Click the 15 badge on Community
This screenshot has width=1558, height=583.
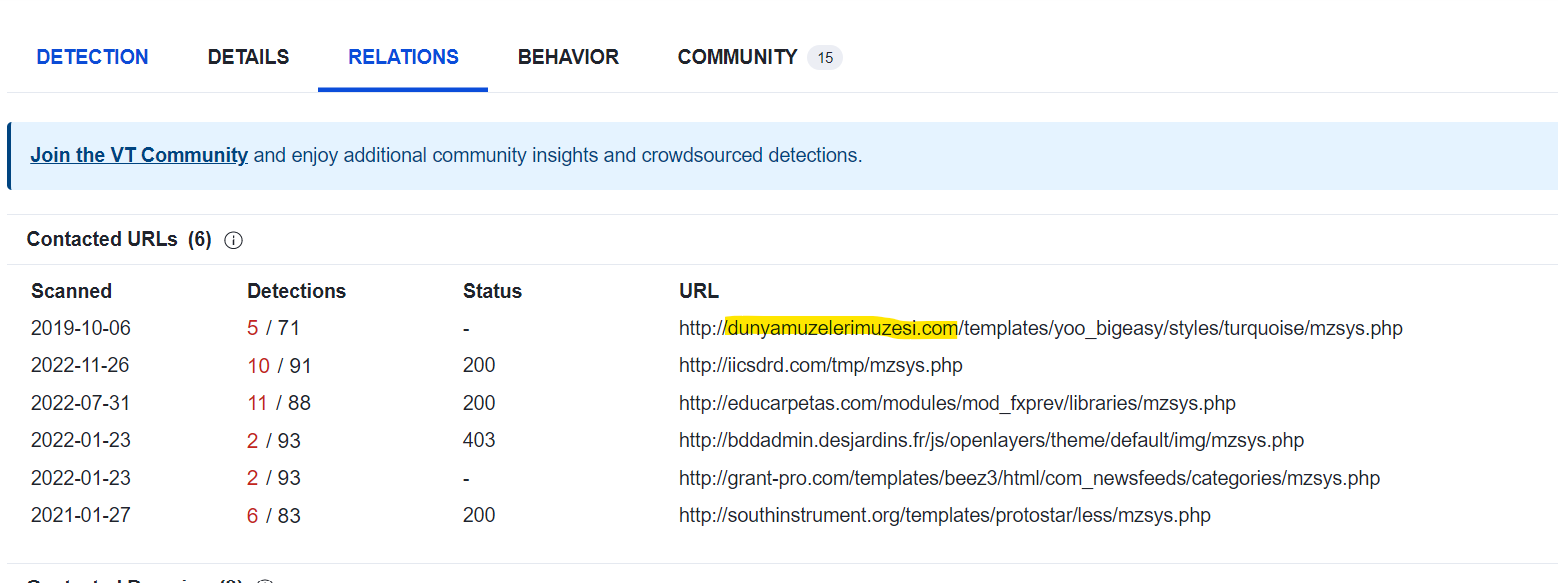825,58
